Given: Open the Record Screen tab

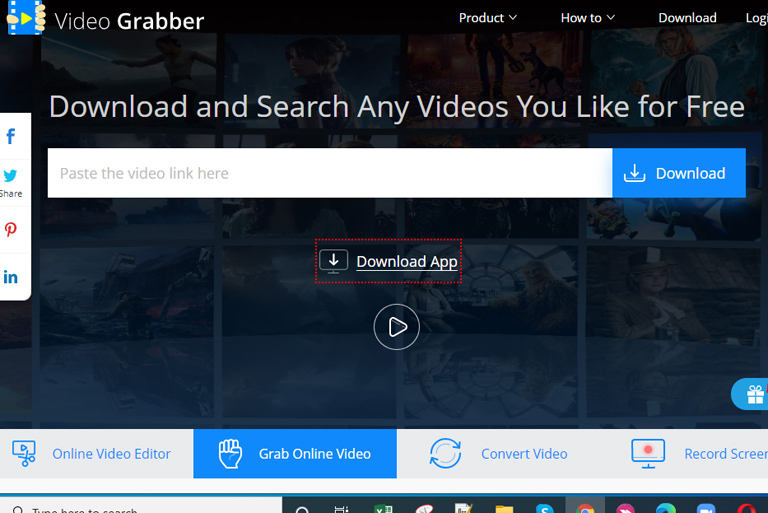Looking at the screenshot, I should click(x=699, y=454).
